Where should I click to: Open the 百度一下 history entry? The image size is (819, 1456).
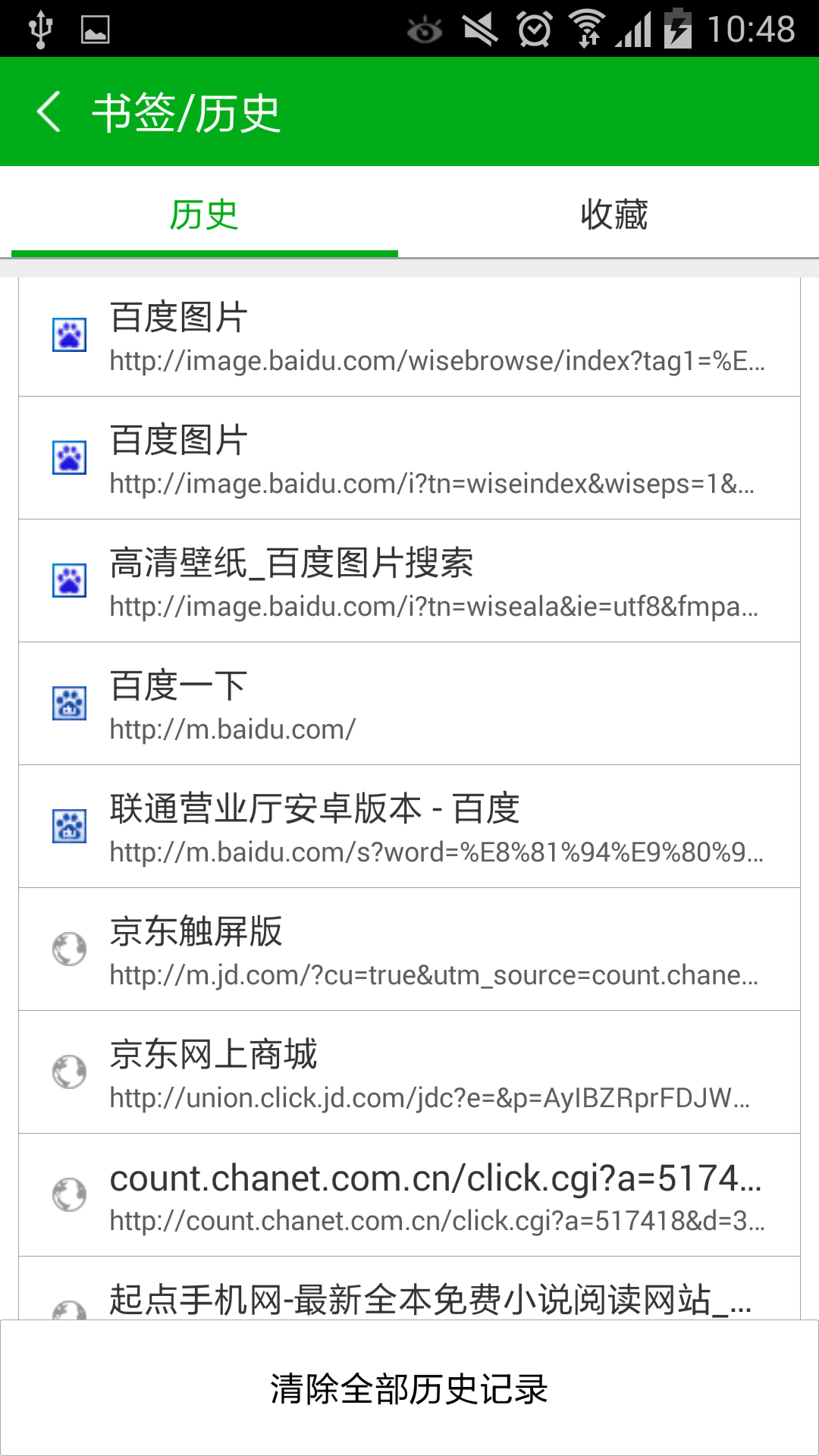tap(409, 704)
